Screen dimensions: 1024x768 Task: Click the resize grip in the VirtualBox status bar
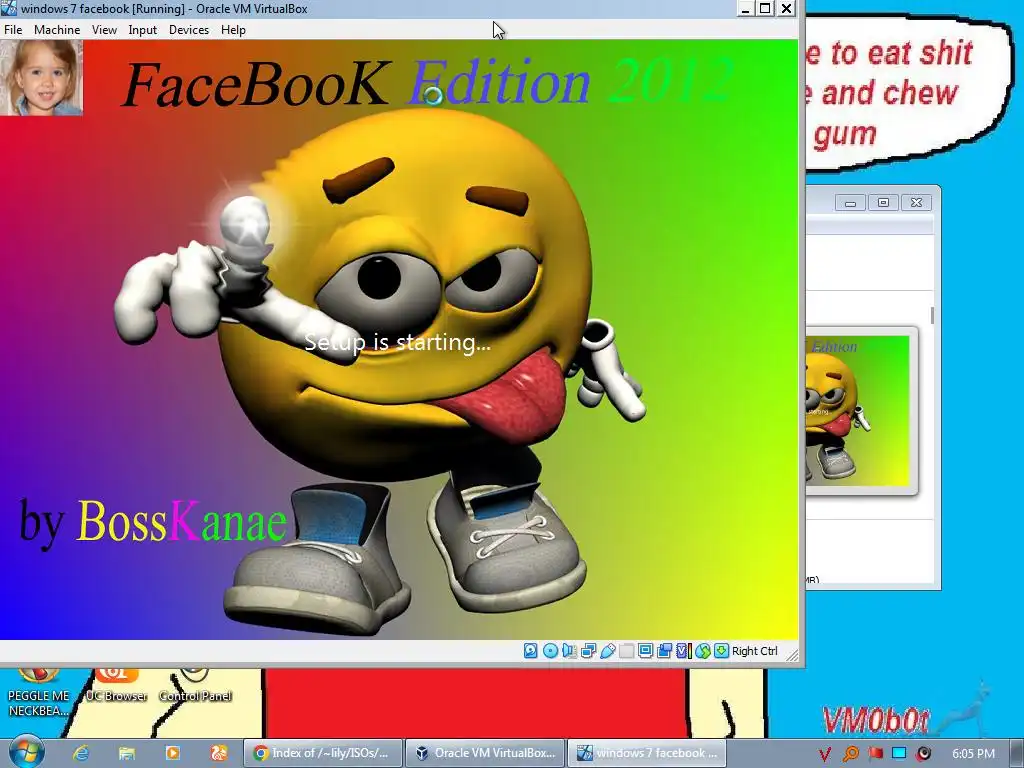[x=792, y=654]
